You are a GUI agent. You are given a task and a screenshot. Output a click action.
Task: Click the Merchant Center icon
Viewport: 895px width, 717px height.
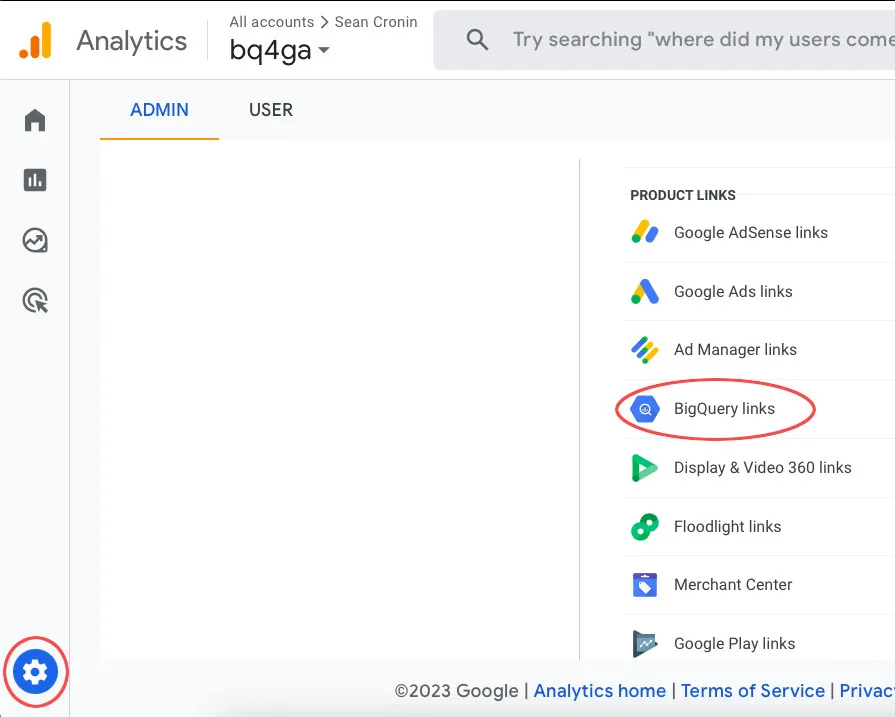(645, 585)
